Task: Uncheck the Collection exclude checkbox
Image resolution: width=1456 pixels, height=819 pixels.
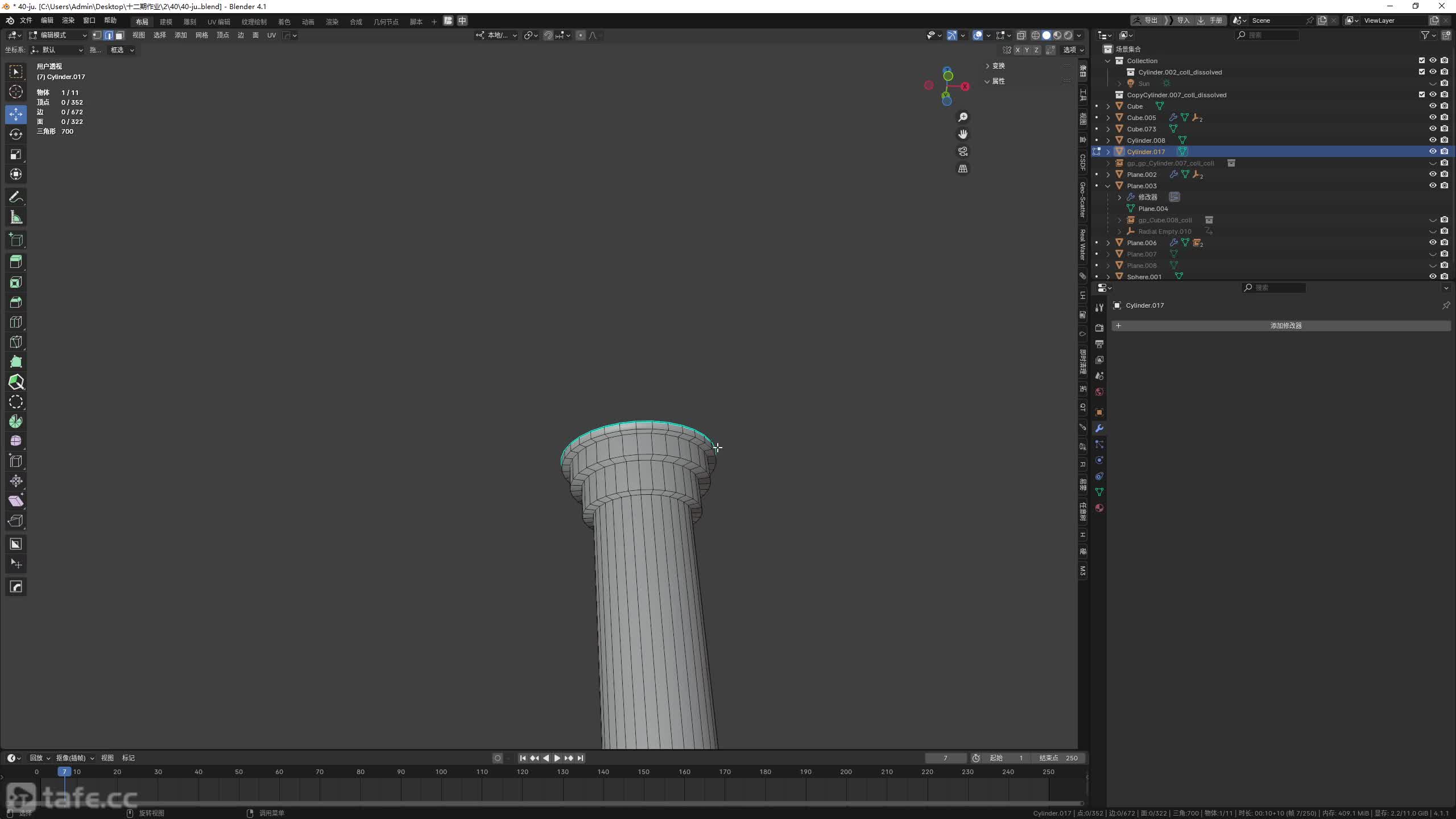Action: (x=1421, y=60)
